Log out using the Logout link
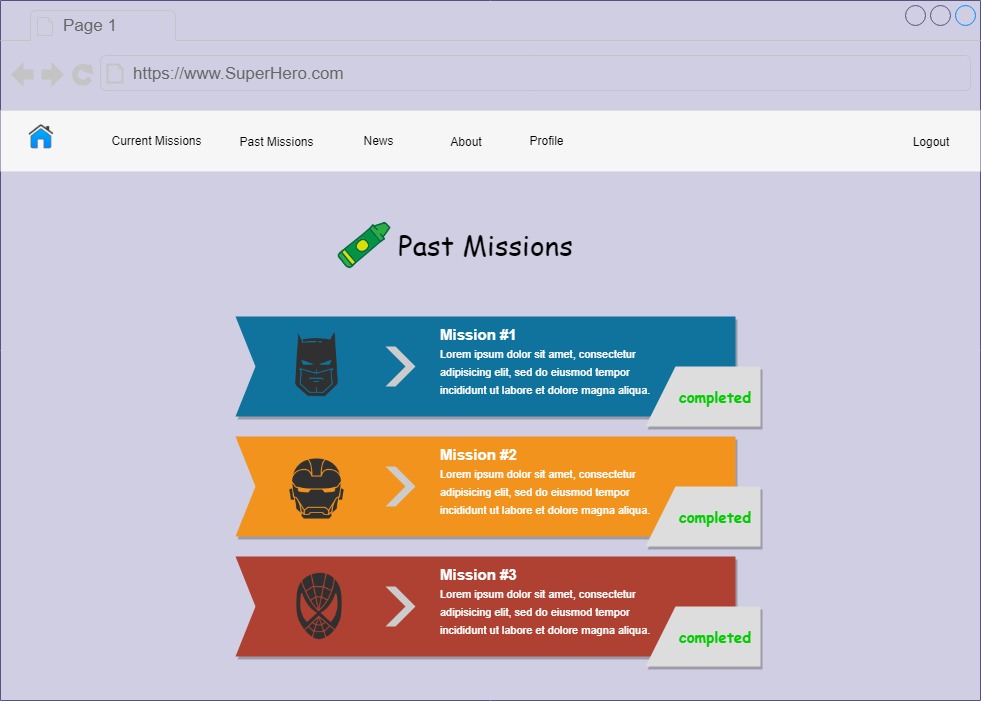Viewport: 981px width, 701px height. (x=930, y=142)
